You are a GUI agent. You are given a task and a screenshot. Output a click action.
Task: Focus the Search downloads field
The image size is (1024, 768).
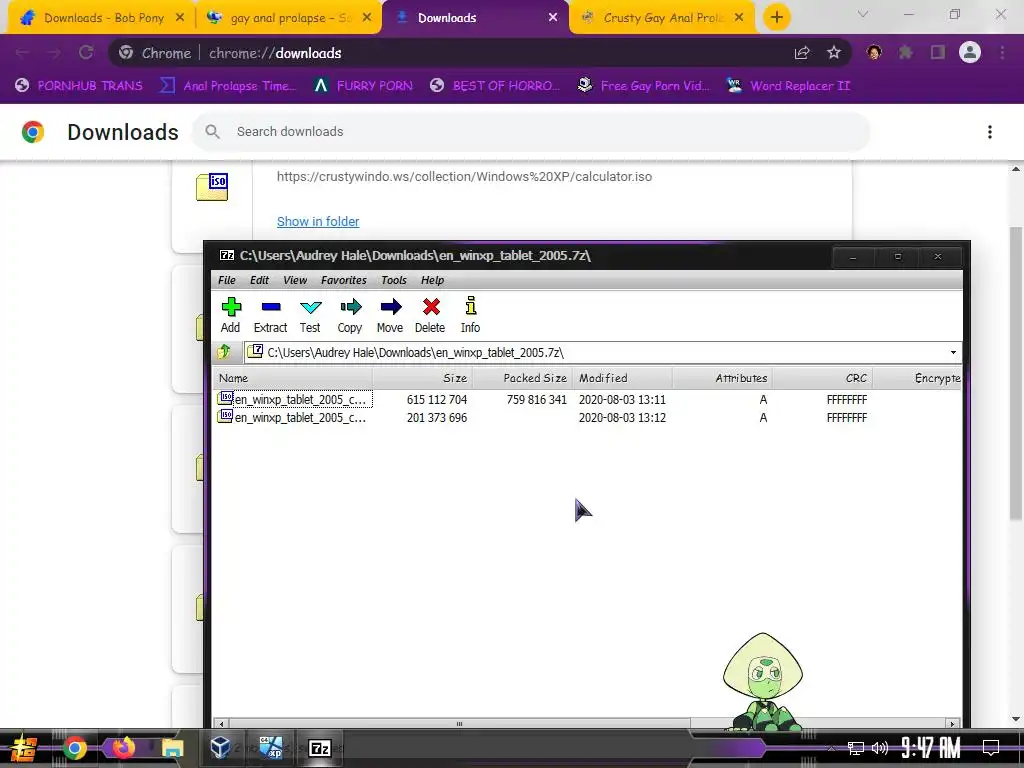click(x=531, y=131)
